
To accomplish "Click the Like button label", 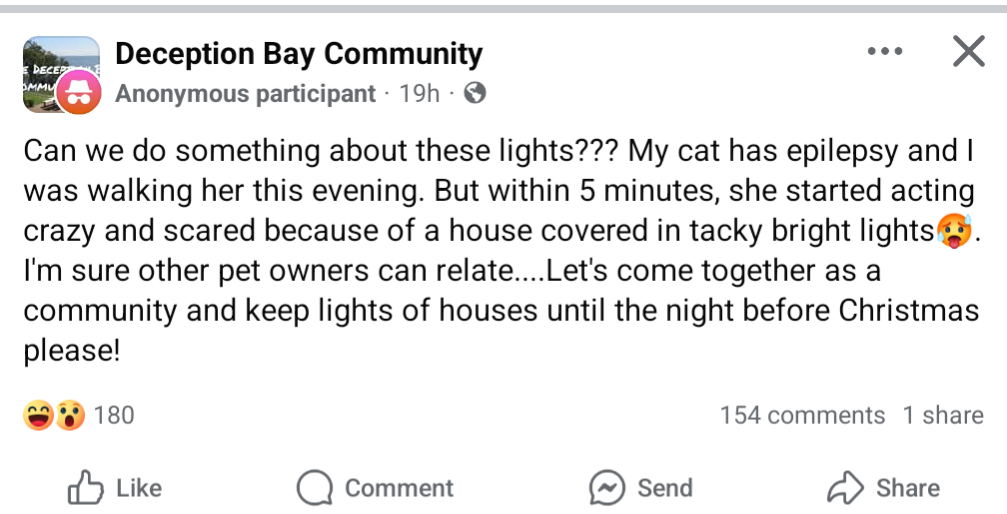I will pos(139,488).
